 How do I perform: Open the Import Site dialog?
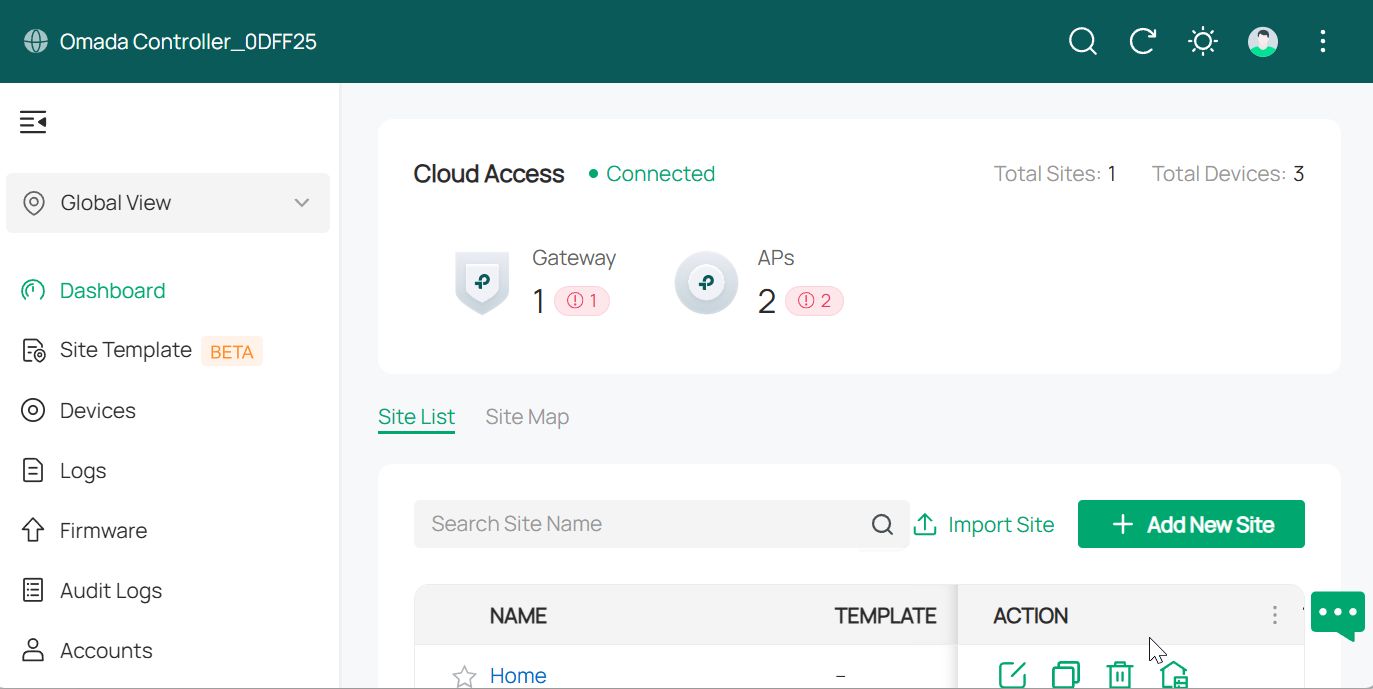tap(984, 523)
